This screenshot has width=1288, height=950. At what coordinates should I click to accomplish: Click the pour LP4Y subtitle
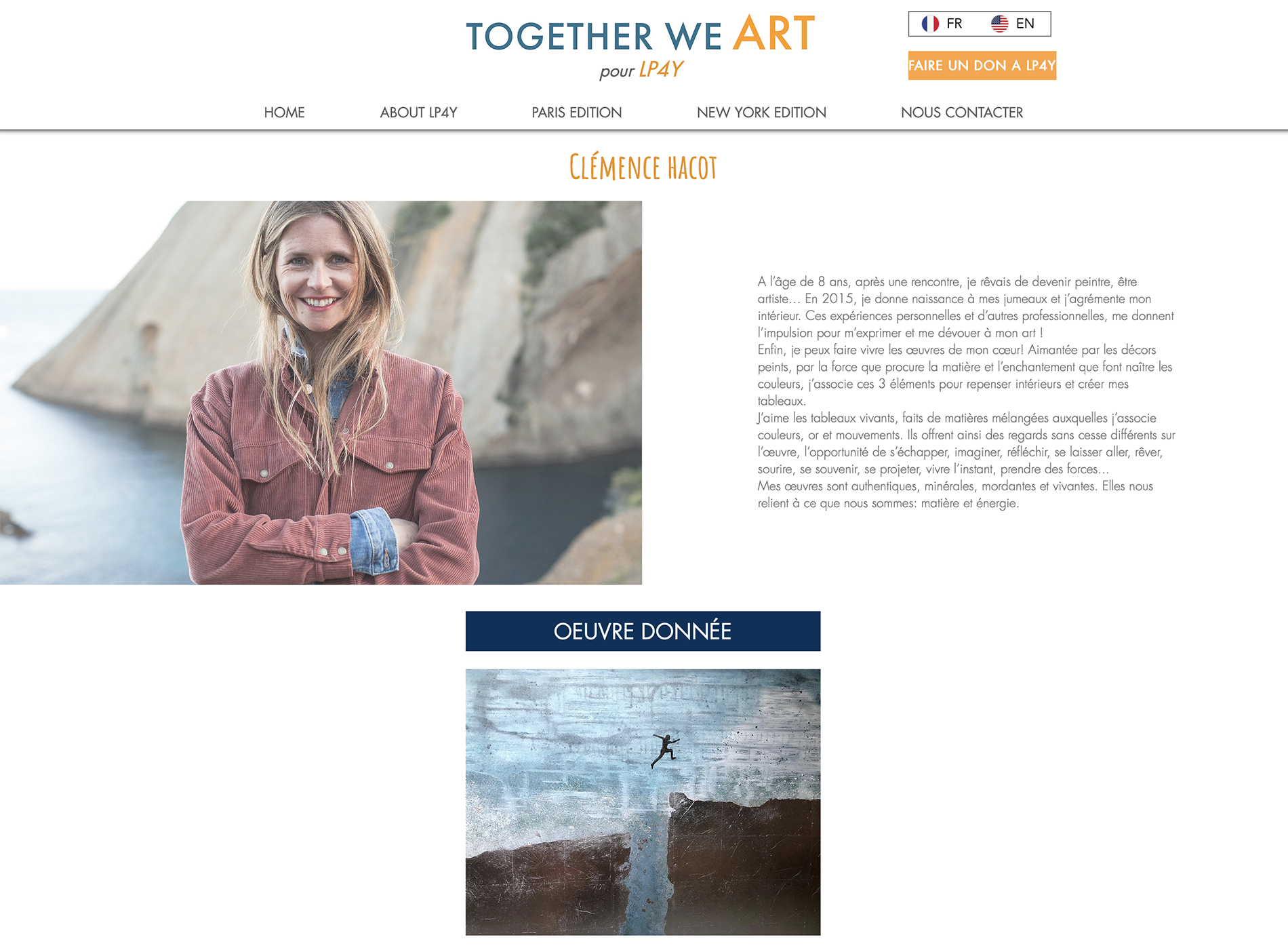(x=641, y=70)
